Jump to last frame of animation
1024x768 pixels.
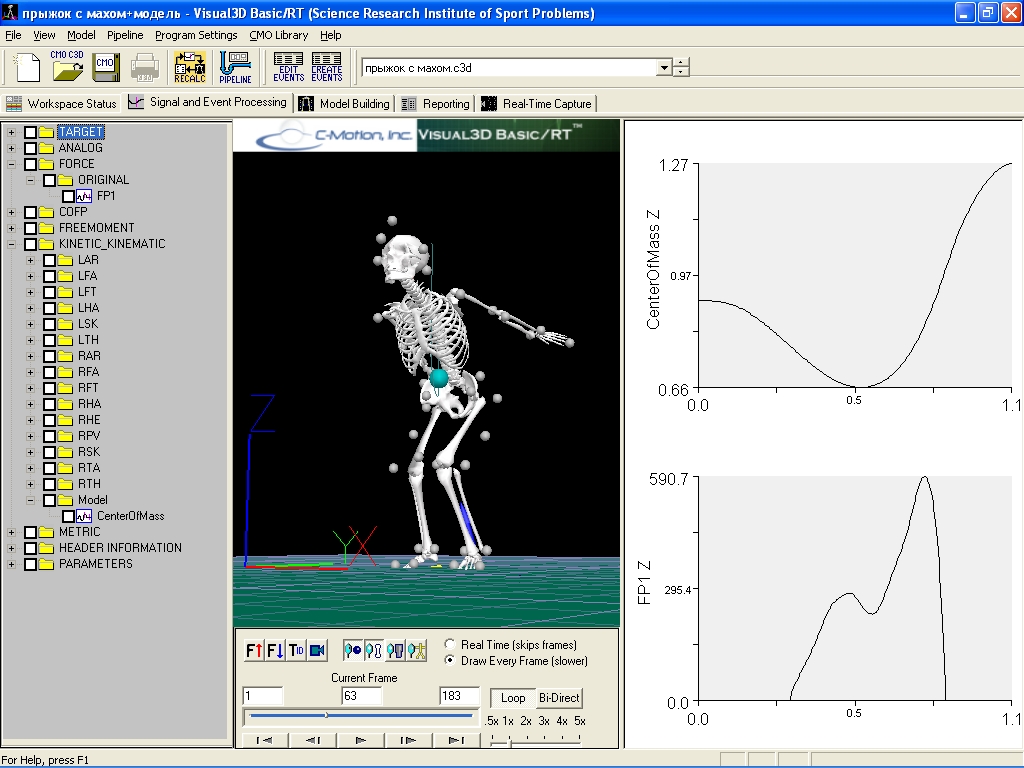pyautogui.click(x=456, y=740)
